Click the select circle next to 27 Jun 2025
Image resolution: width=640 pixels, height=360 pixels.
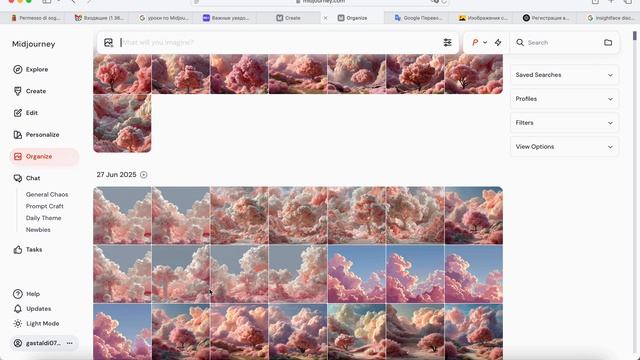click(x=144, y=175)
